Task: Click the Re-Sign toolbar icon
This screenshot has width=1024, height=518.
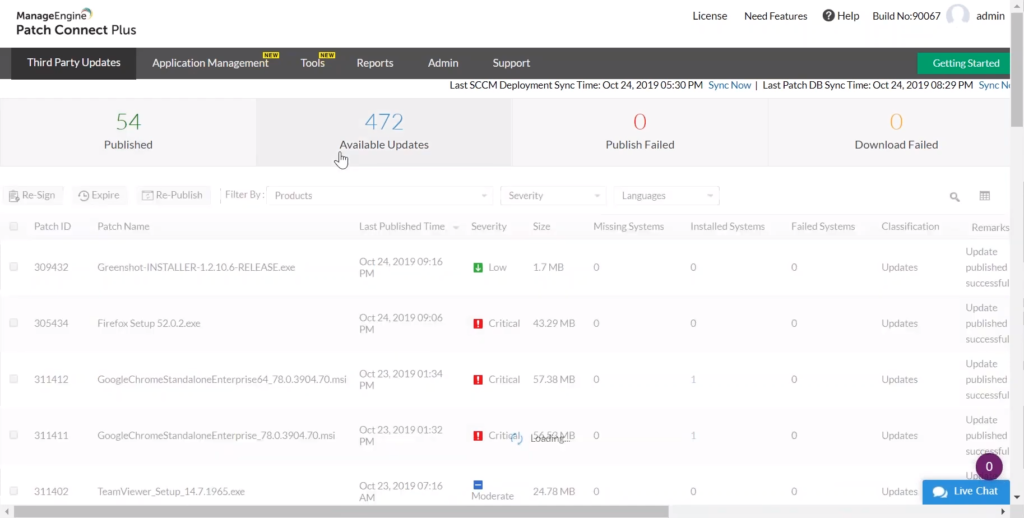Action: click(14, 196)
